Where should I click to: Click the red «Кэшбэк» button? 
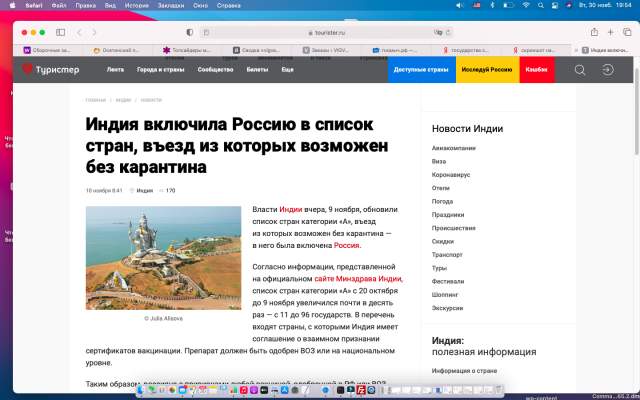point(536,70)
